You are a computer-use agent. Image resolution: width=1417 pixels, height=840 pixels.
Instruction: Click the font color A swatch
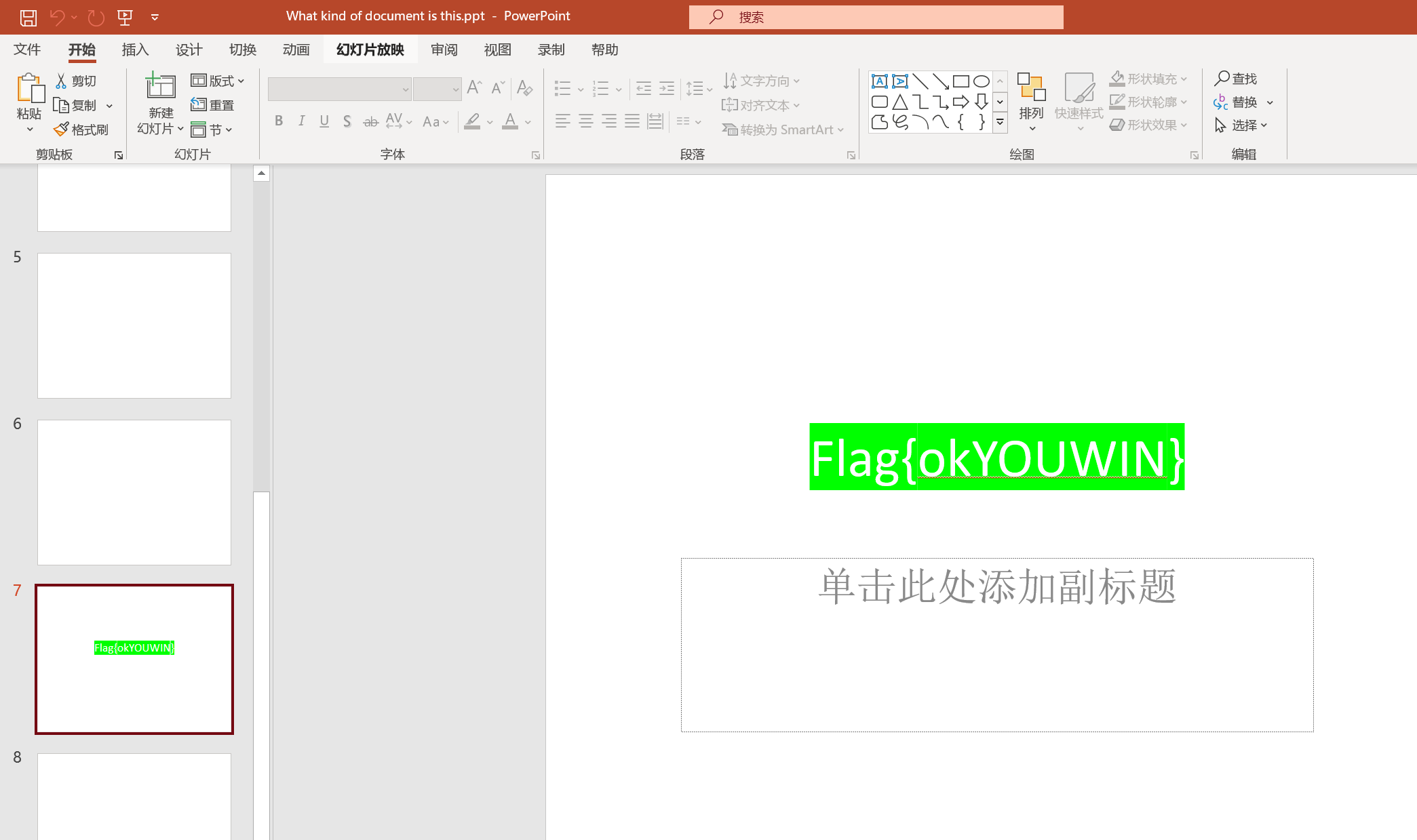click(x=510, y=121)
